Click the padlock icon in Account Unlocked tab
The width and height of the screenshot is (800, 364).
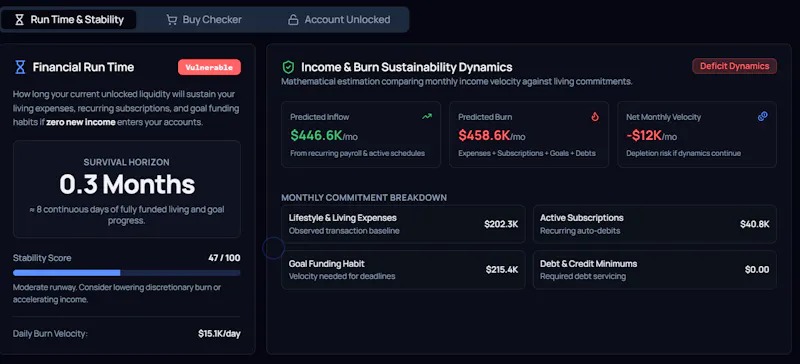tap(293, 20)
